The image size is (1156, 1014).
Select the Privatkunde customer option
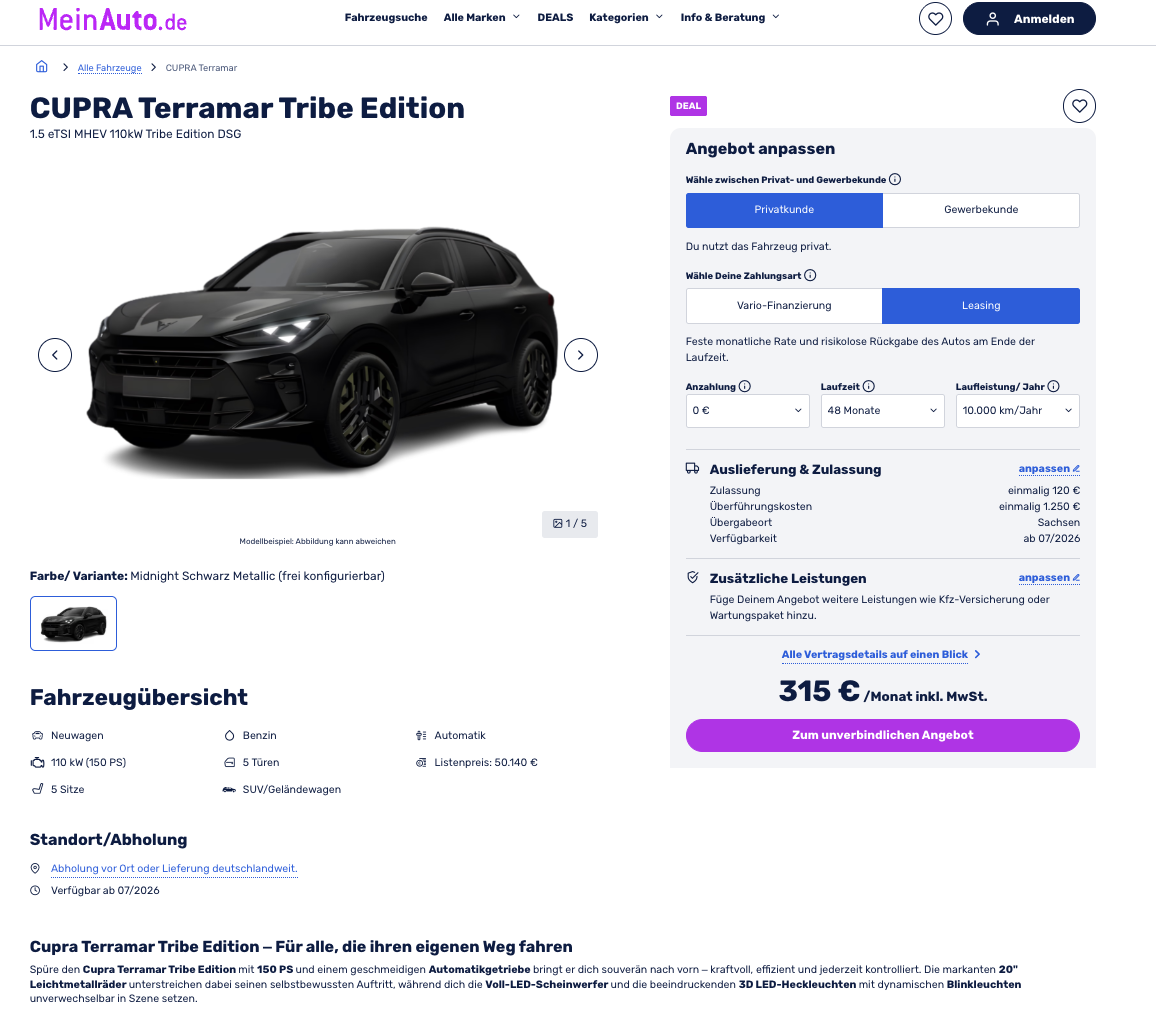(x=784, y=210)
